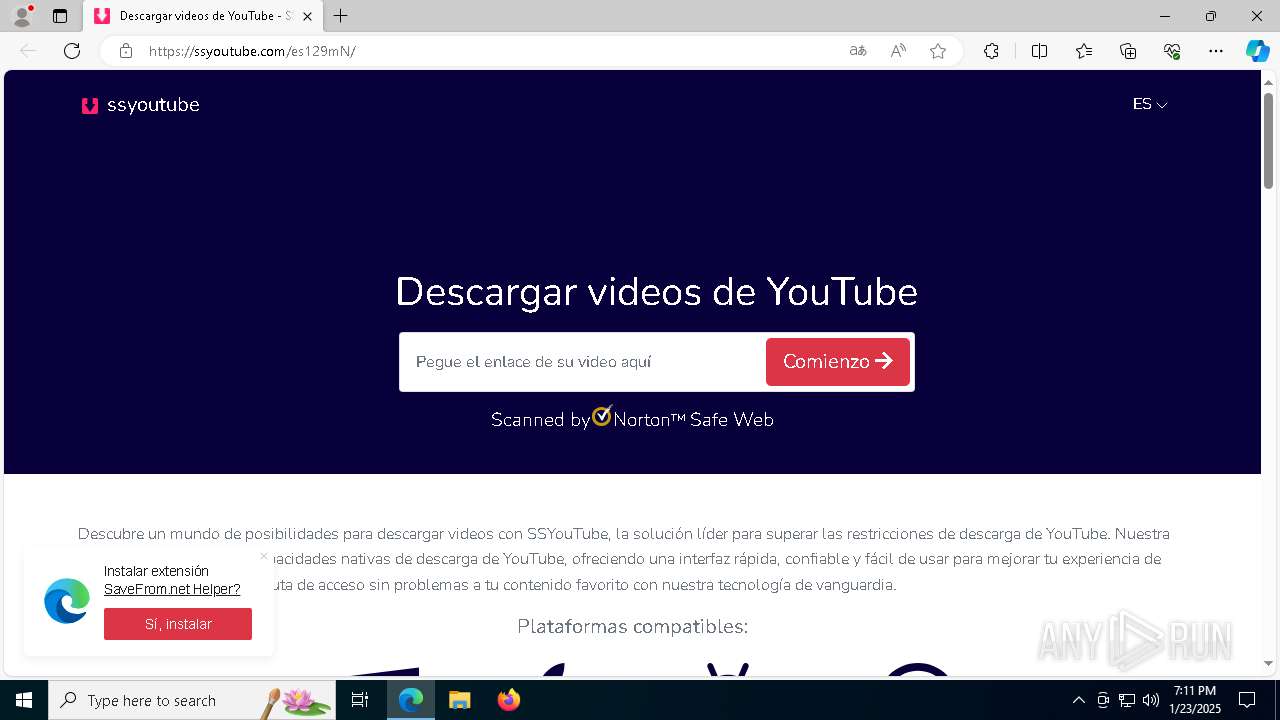Viewport: 1280px width, 720px height.
Task: View site information lock icon
Action: click(x=126, y=51)
